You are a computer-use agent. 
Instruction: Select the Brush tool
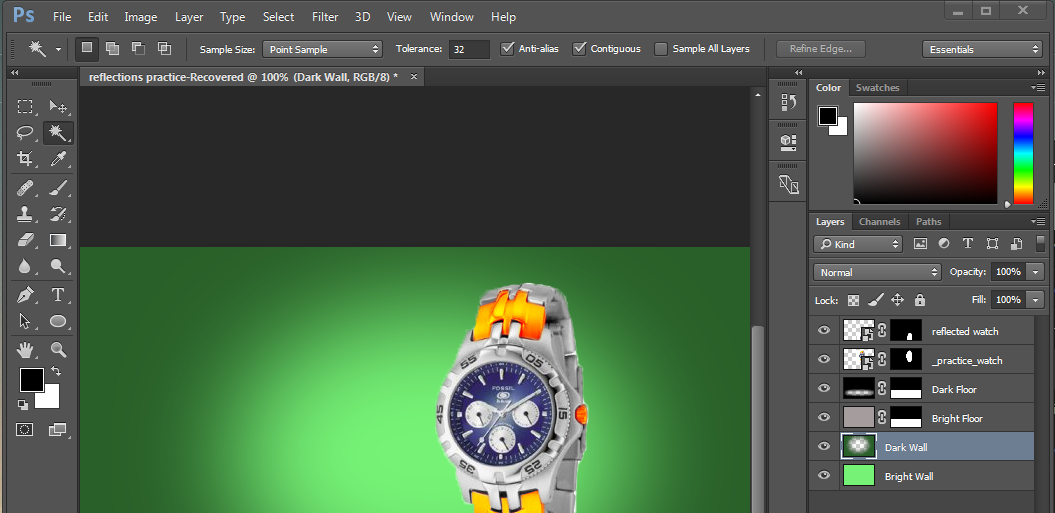pyautogui.click(x=58, y=188)
